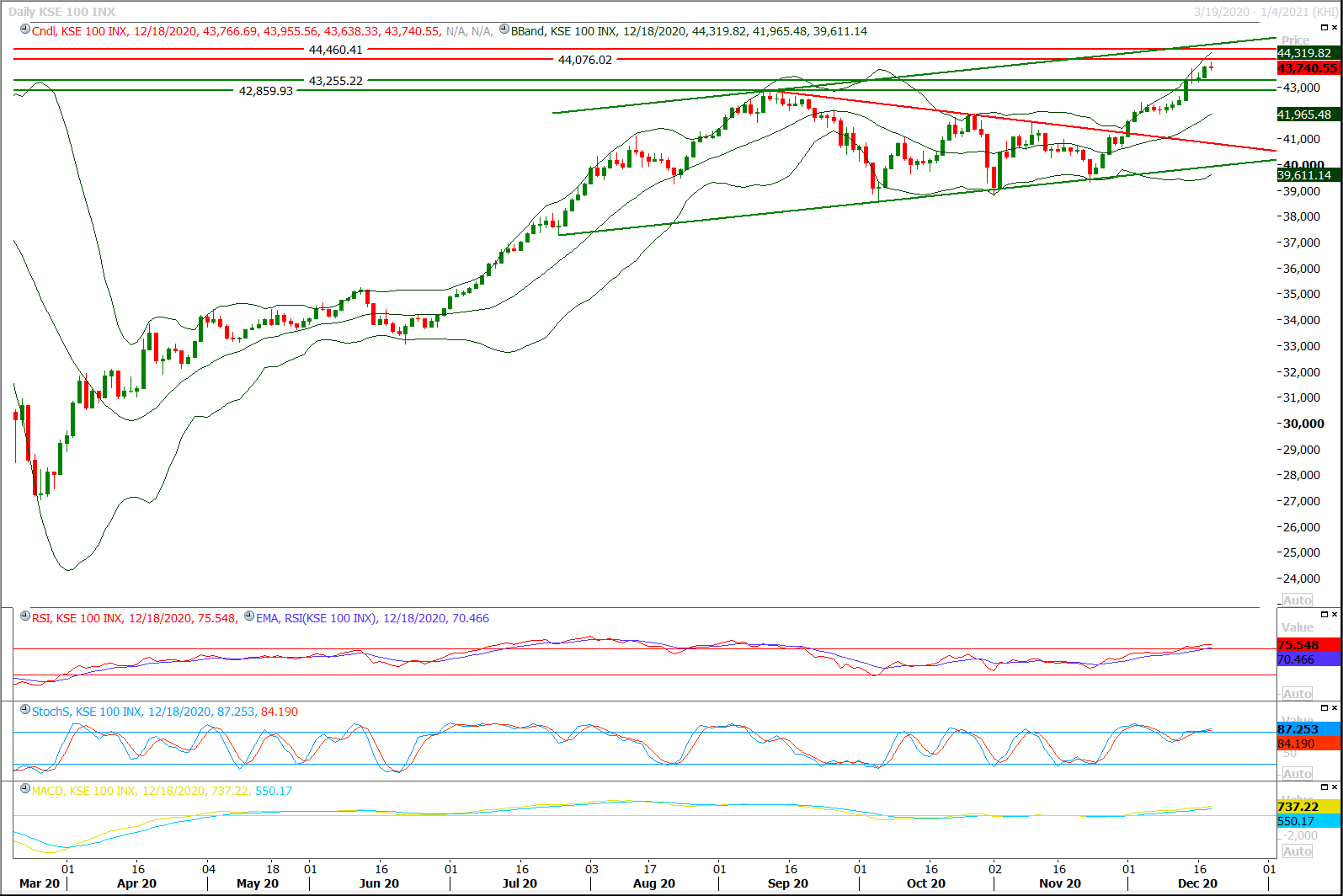Click the 3/19/2020 - 1/4/2021 date range
The image size is (1343, 896).
1265,12
